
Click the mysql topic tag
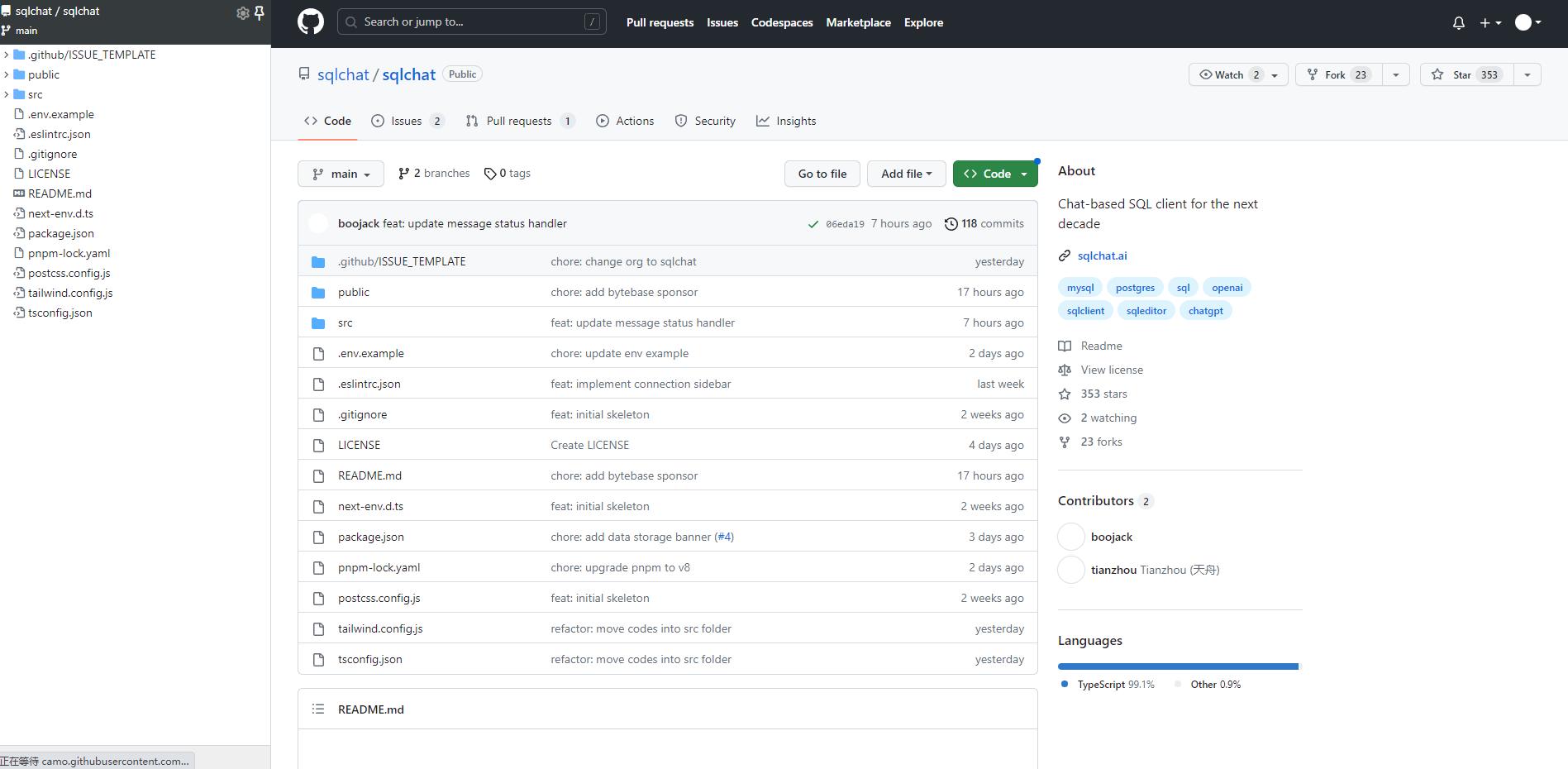click(1080, 288)
